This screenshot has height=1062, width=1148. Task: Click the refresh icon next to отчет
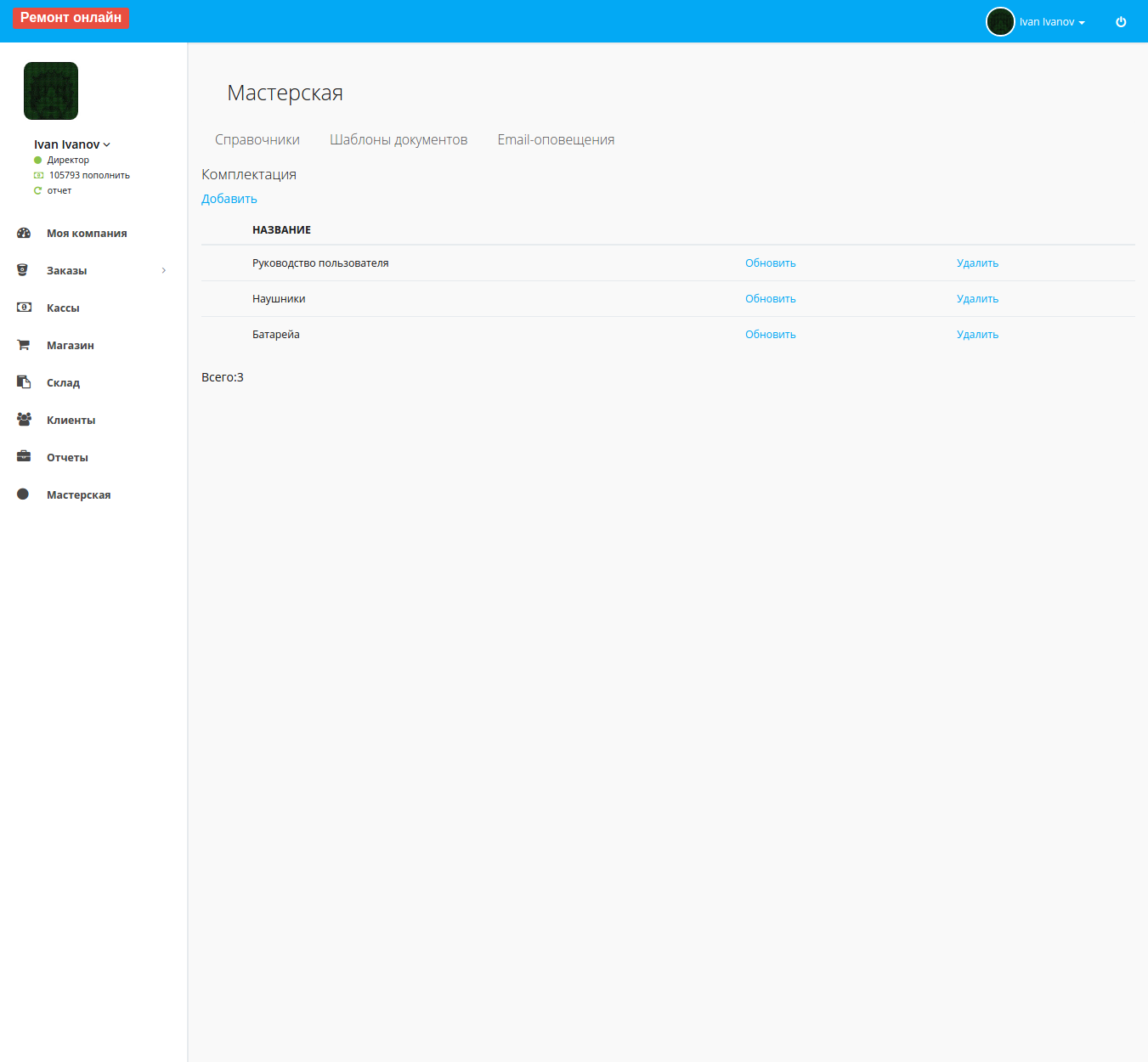[37, 190]
